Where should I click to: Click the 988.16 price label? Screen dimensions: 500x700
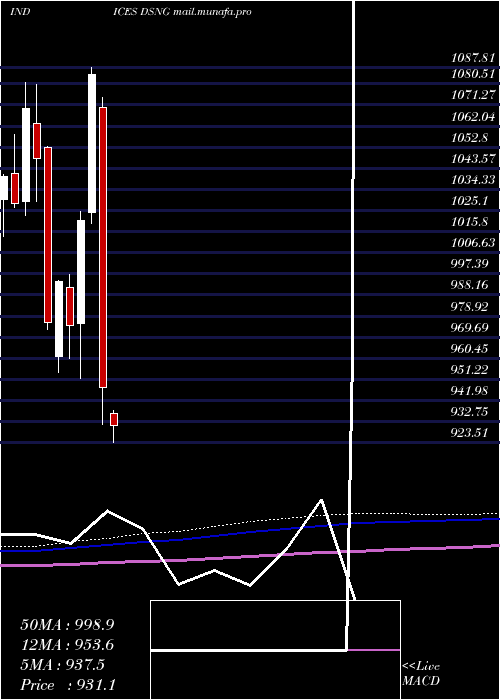[470, 284]
